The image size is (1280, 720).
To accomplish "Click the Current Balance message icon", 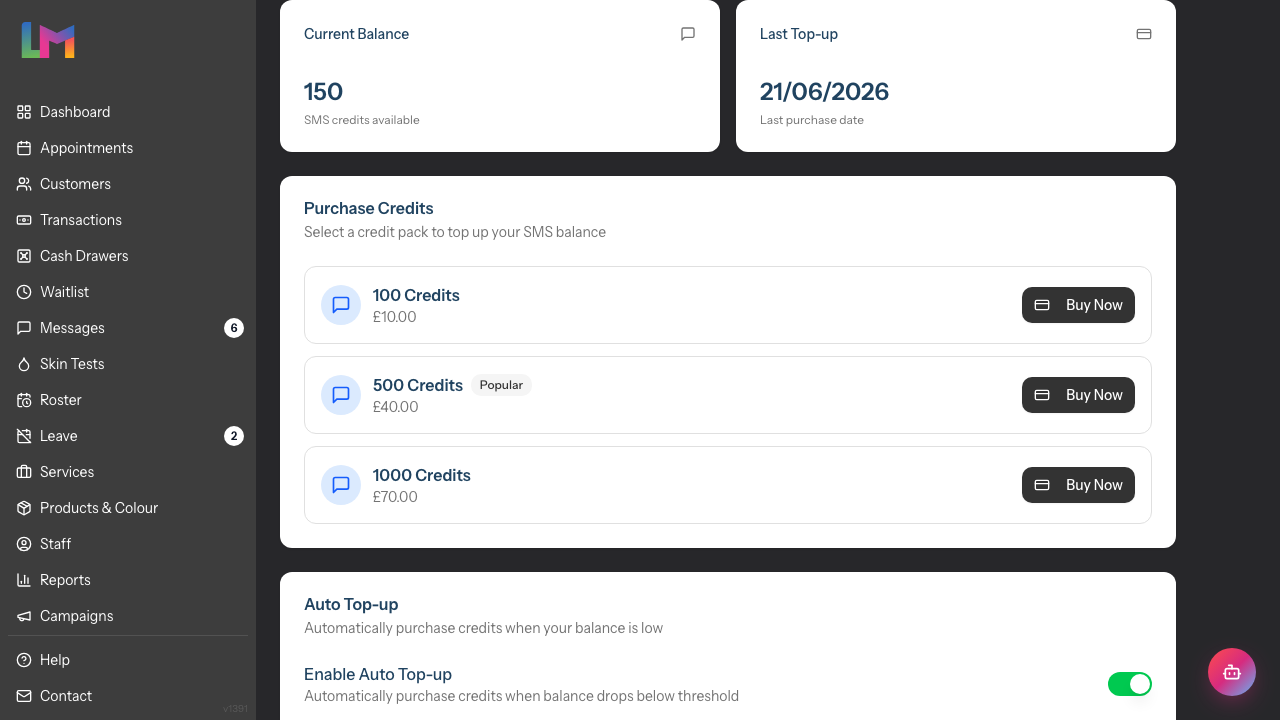I will coord(688,34).
